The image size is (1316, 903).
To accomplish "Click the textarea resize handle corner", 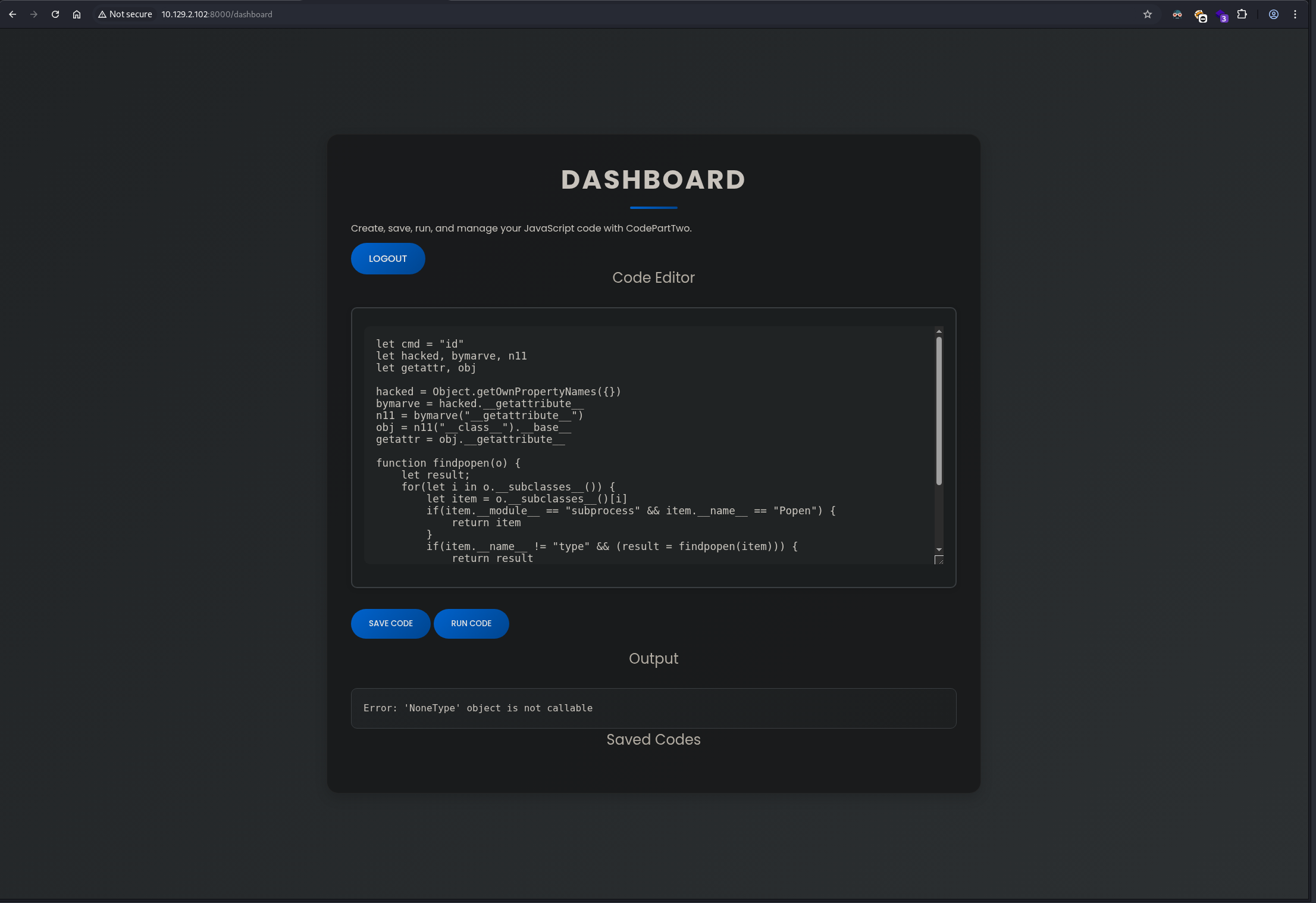I will click(x=939, y=560).
